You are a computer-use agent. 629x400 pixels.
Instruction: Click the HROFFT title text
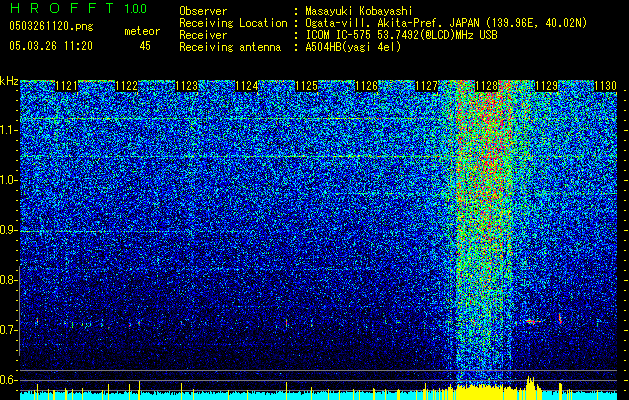coord(62,8)
